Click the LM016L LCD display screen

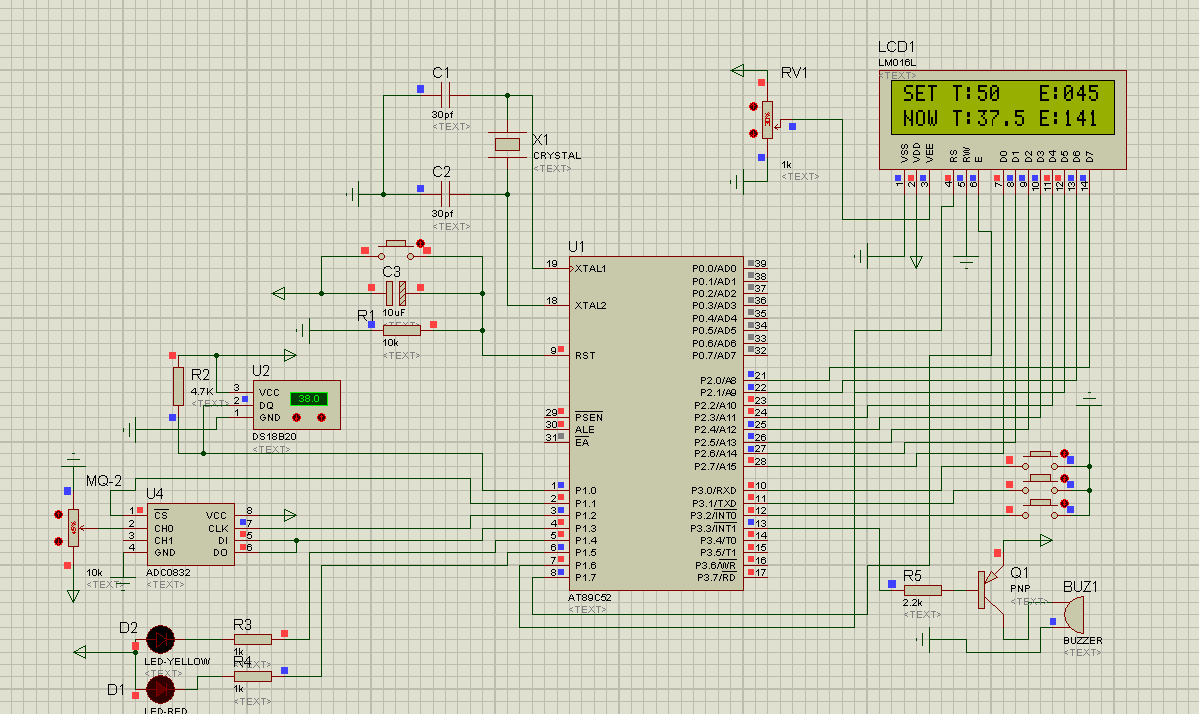pos(1002,107)
